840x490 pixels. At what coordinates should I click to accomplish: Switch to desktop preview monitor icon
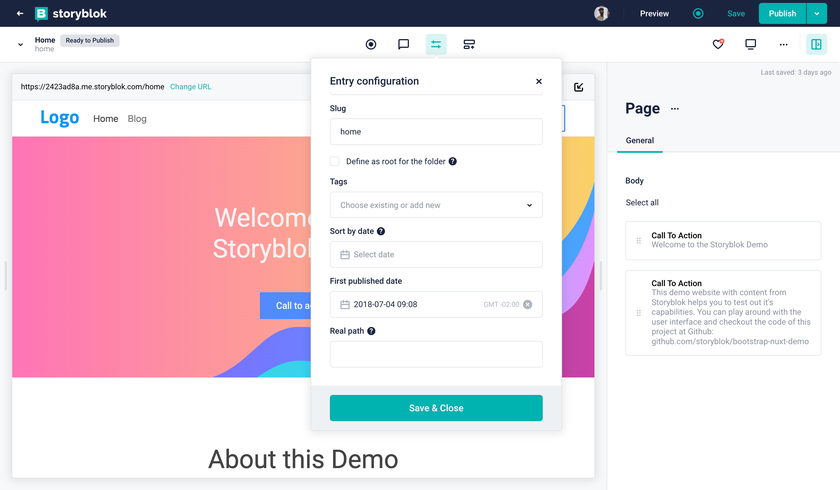coord(751,44)
